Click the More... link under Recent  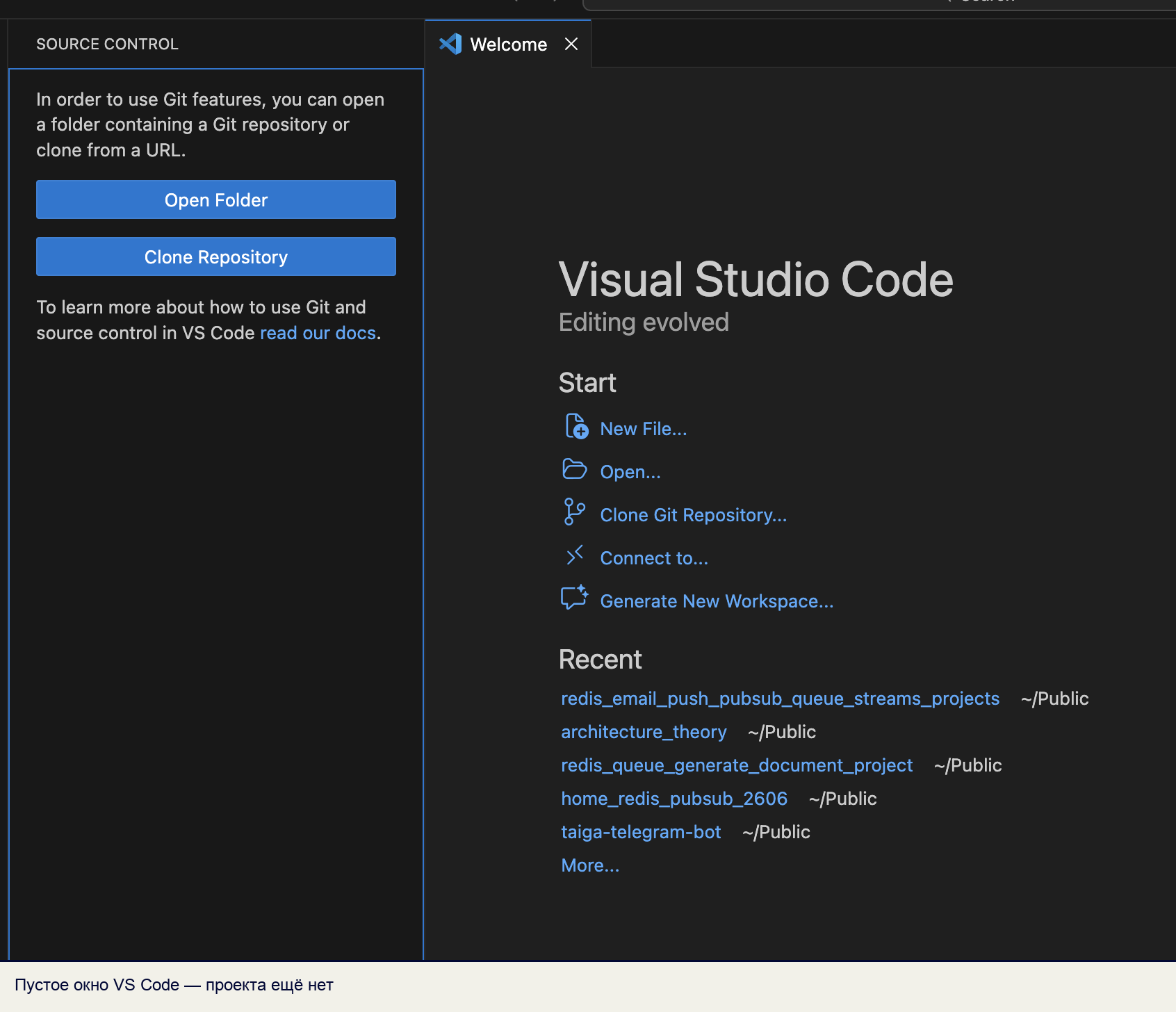[590, 865]
